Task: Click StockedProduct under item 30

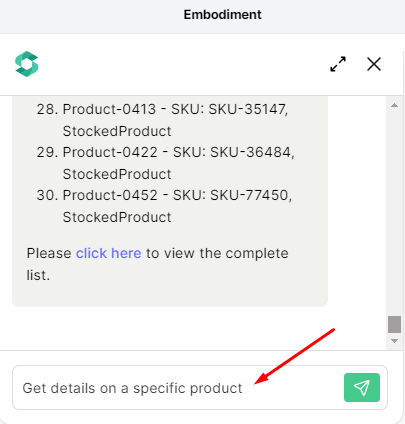Action: (x=117, y=217)
